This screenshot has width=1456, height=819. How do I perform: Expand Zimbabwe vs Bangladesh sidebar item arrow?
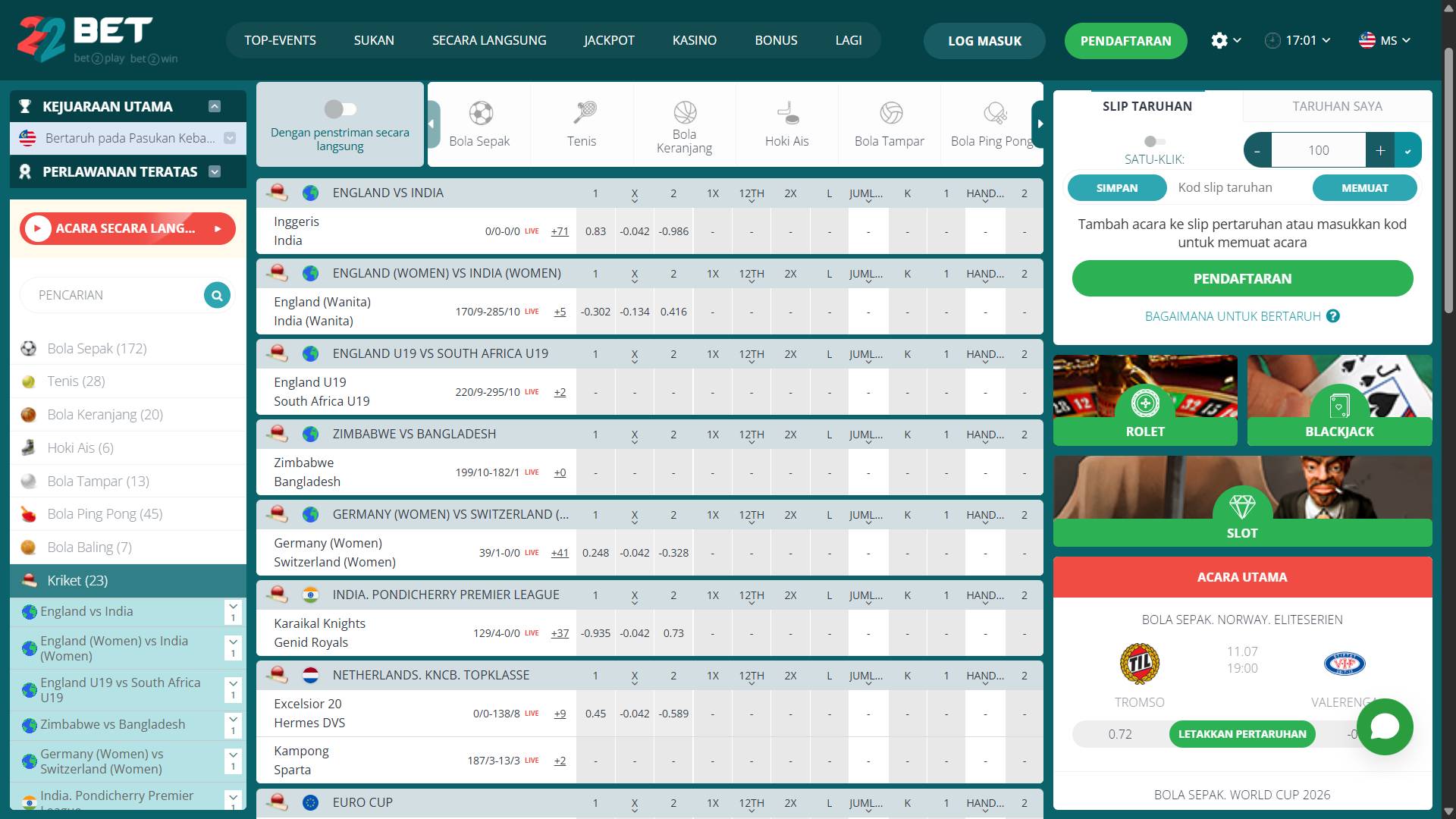(233, 725)
